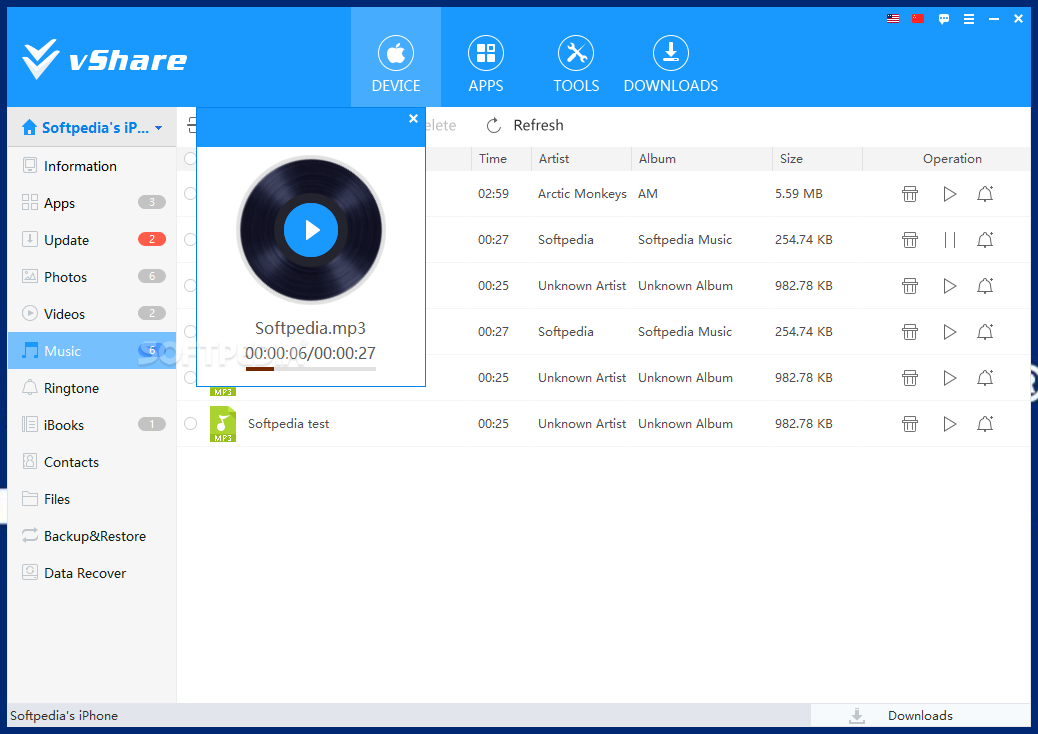Play the Arctic Monkeys song
1038x734 pixels.
949,194
